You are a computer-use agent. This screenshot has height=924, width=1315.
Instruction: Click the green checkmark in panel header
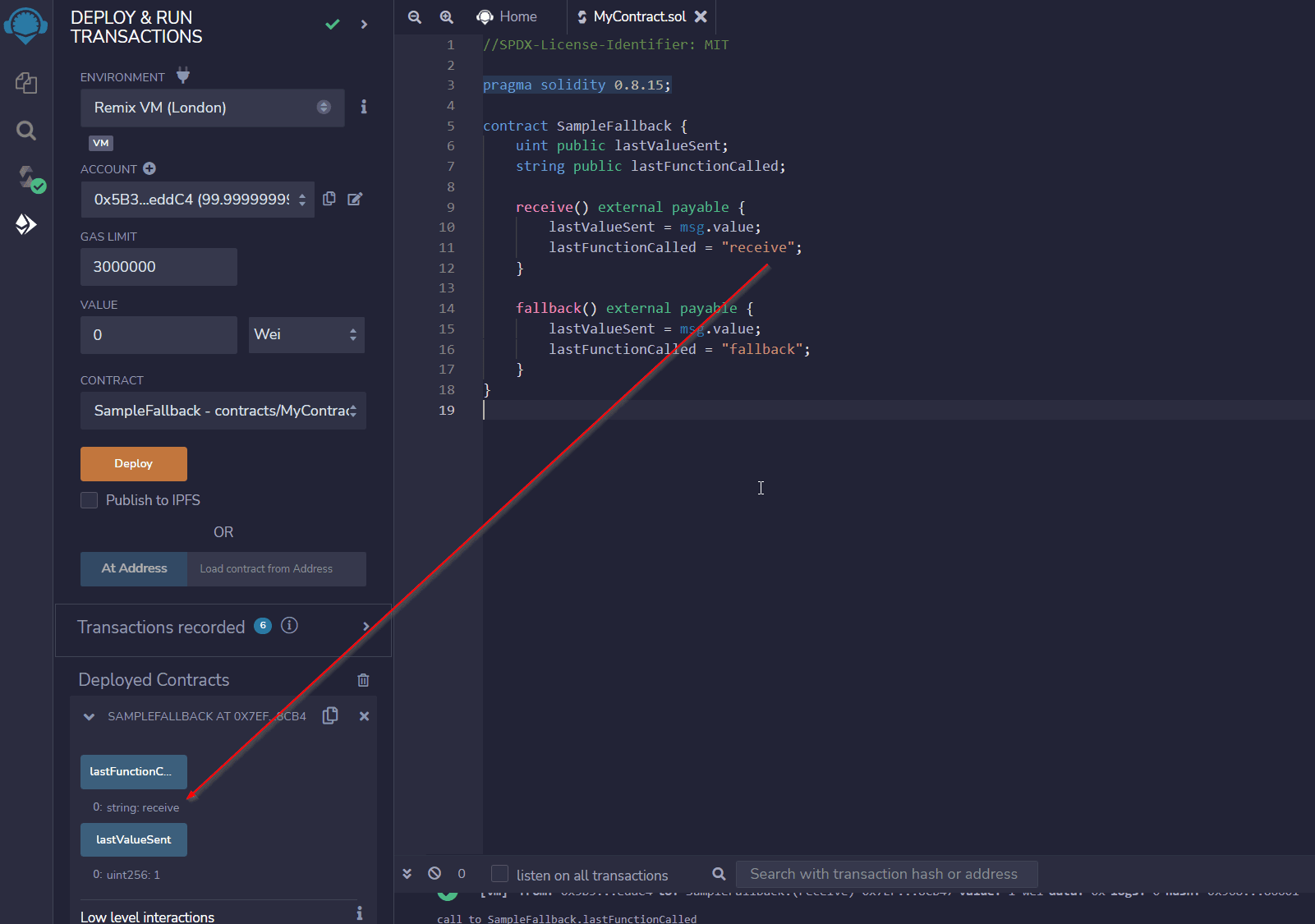pos(333,25)
